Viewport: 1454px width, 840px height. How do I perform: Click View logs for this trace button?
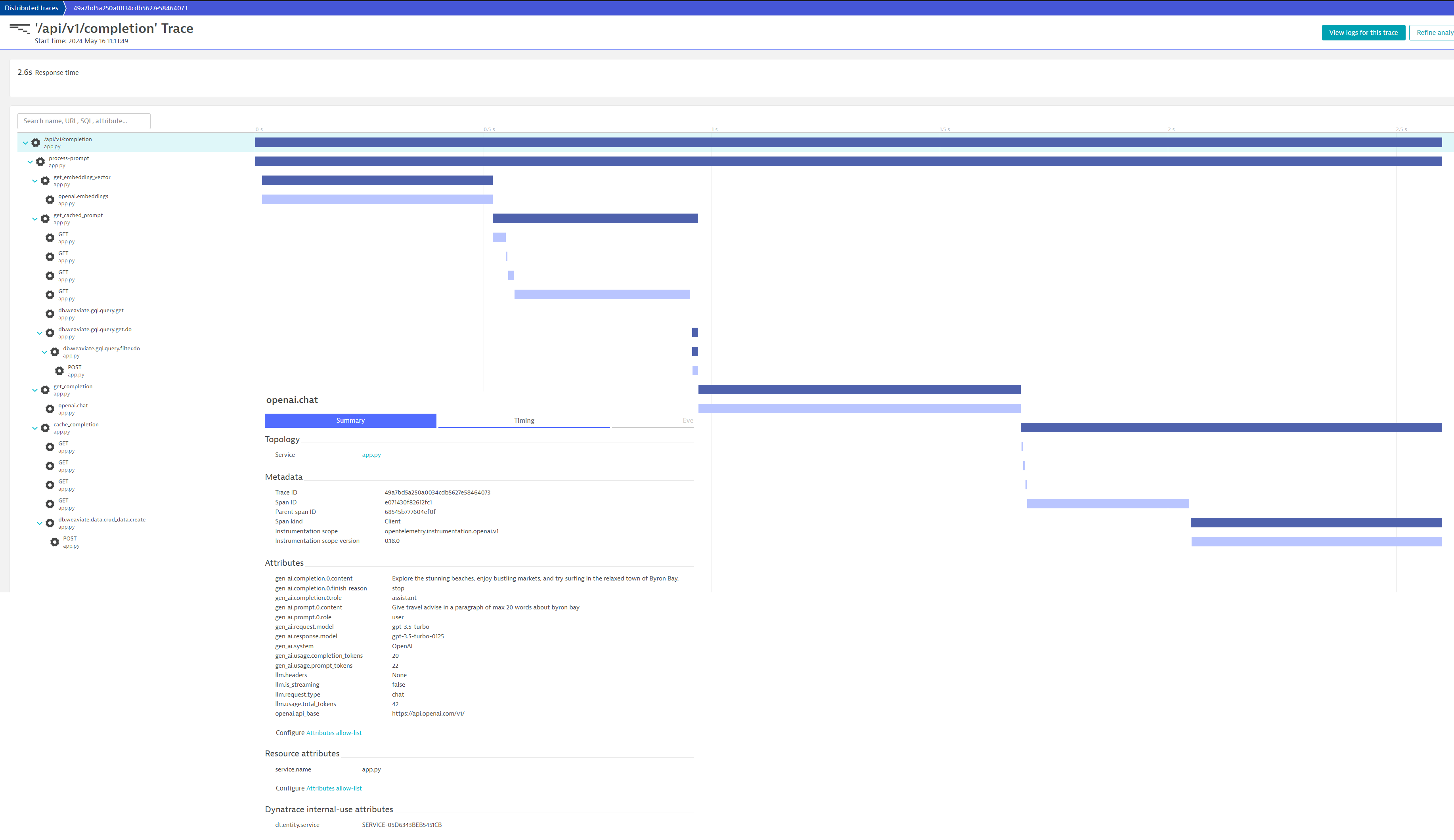[x=1363, y=32]
